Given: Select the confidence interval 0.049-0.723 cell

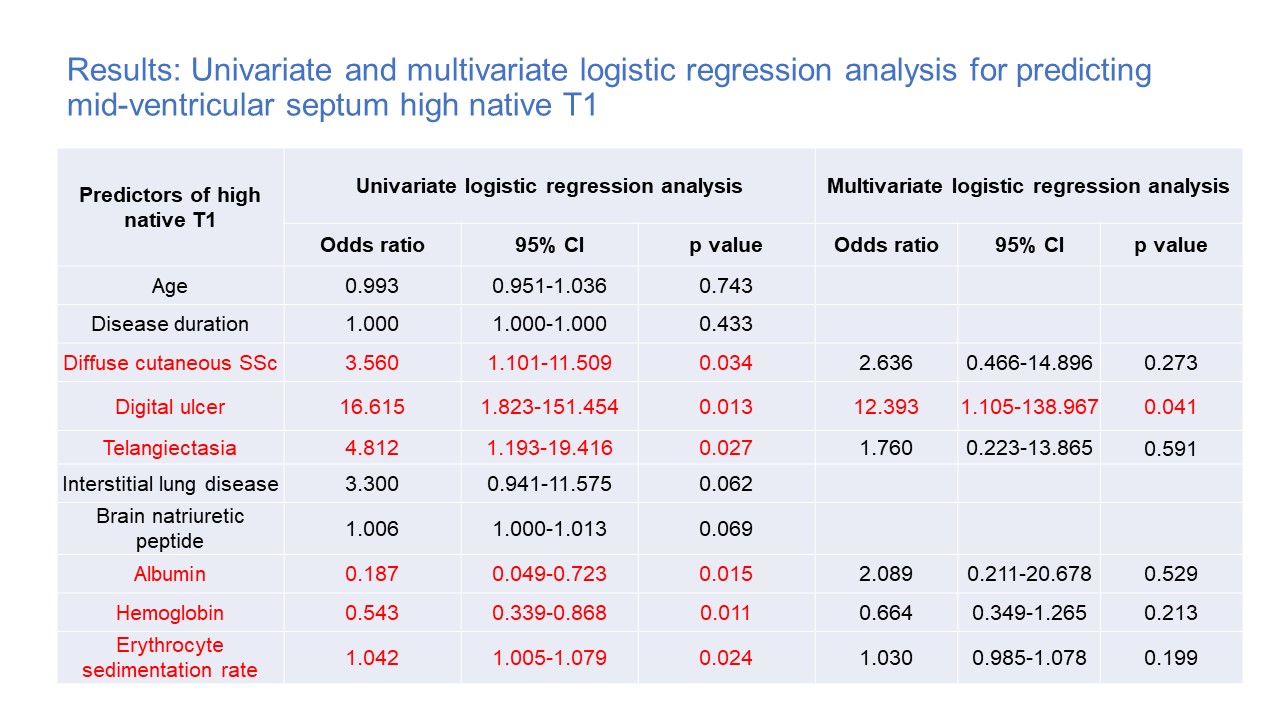Looking at the screenshot, I should pos(549,574).
